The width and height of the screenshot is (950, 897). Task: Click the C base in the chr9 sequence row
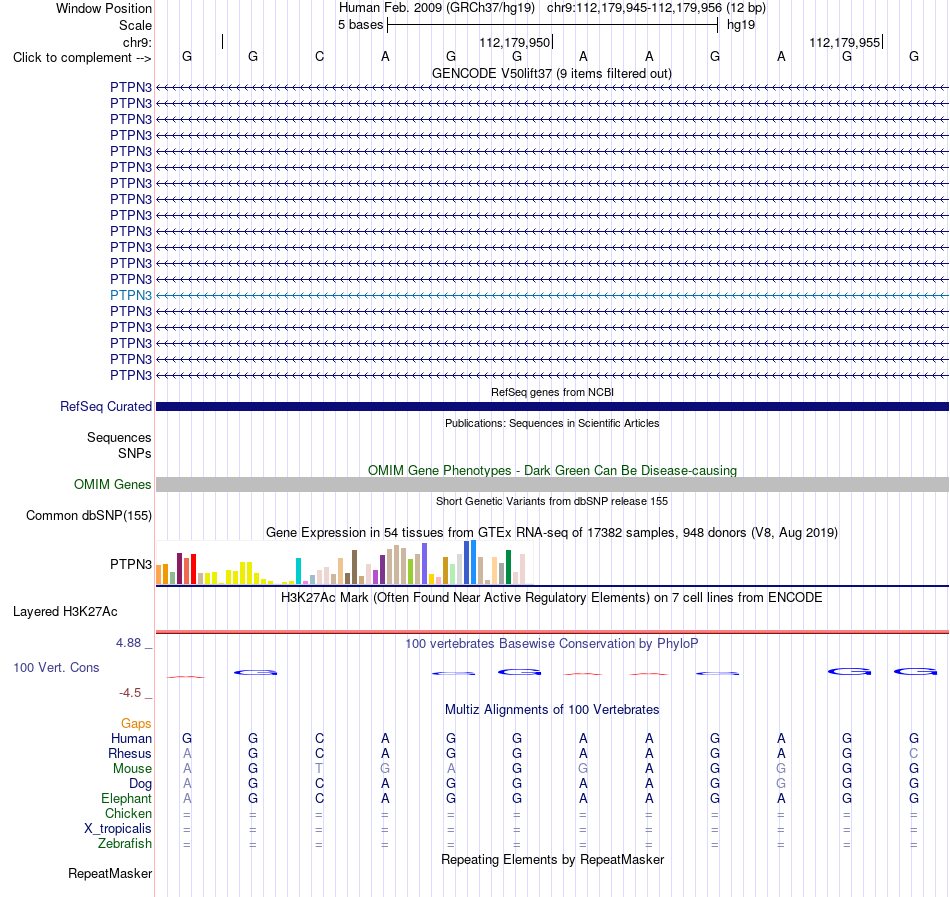(x=319, y=57)
